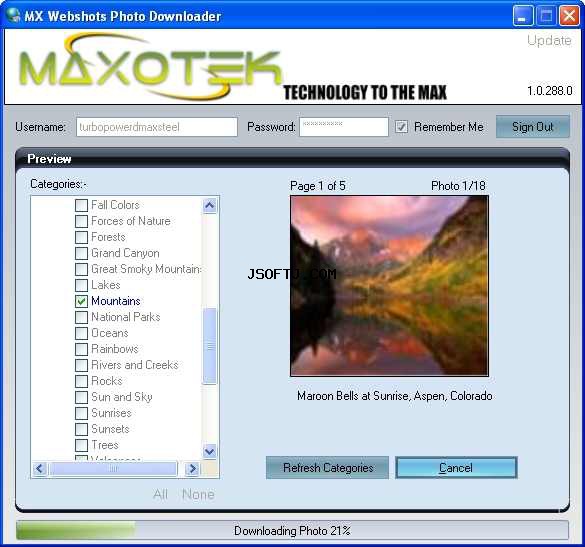Click the Username input field
Screen dimensions: 585x547
[x=157, y=127]
